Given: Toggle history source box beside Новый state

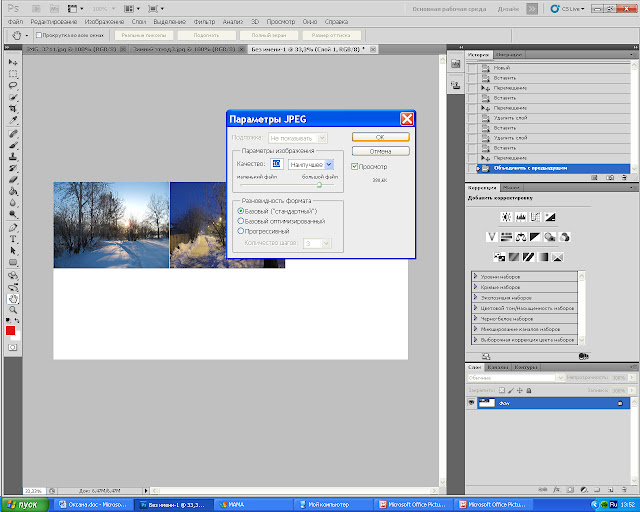Looking at the screenshot, I should (x=472, y=68).
